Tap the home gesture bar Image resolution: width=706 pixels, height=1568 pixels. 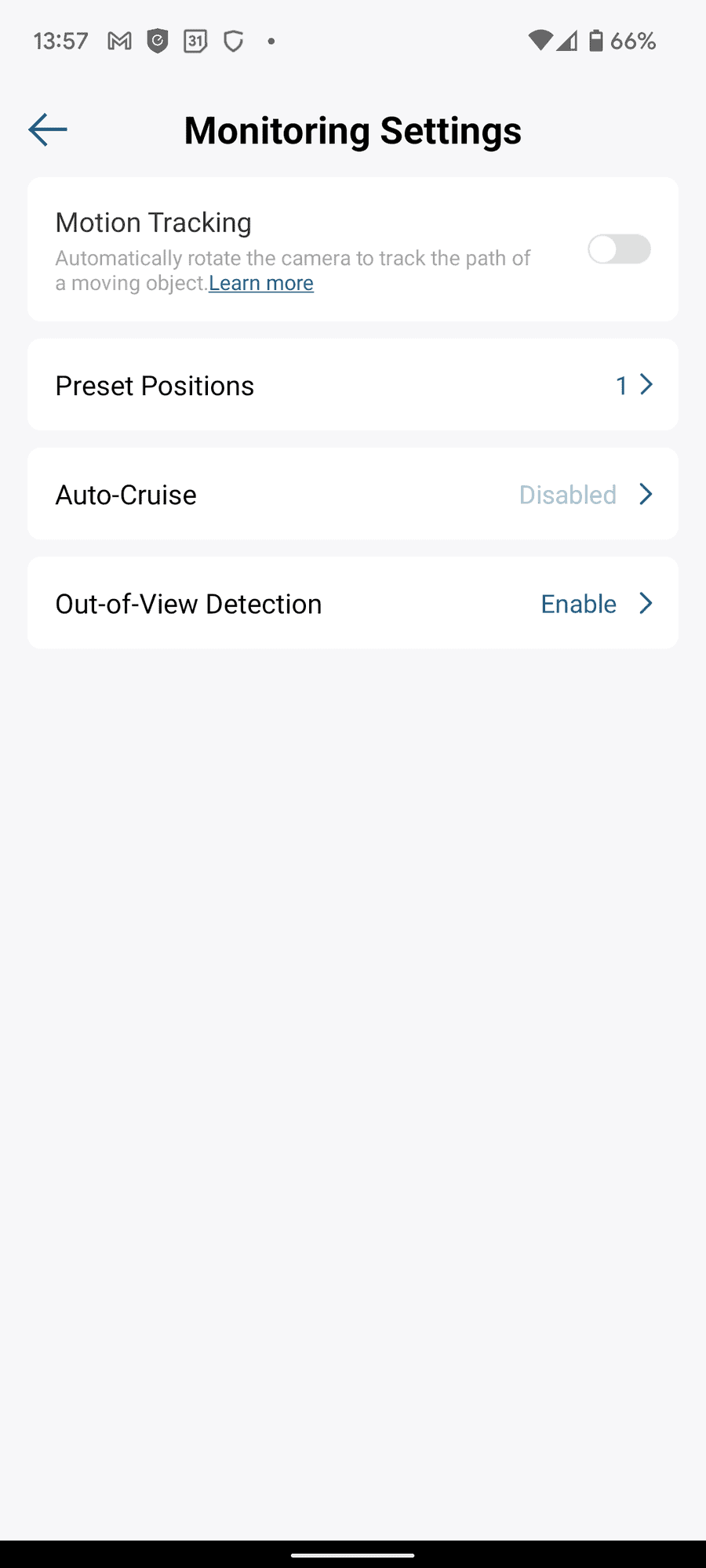pyautogui.click(x=353, y=1555)
